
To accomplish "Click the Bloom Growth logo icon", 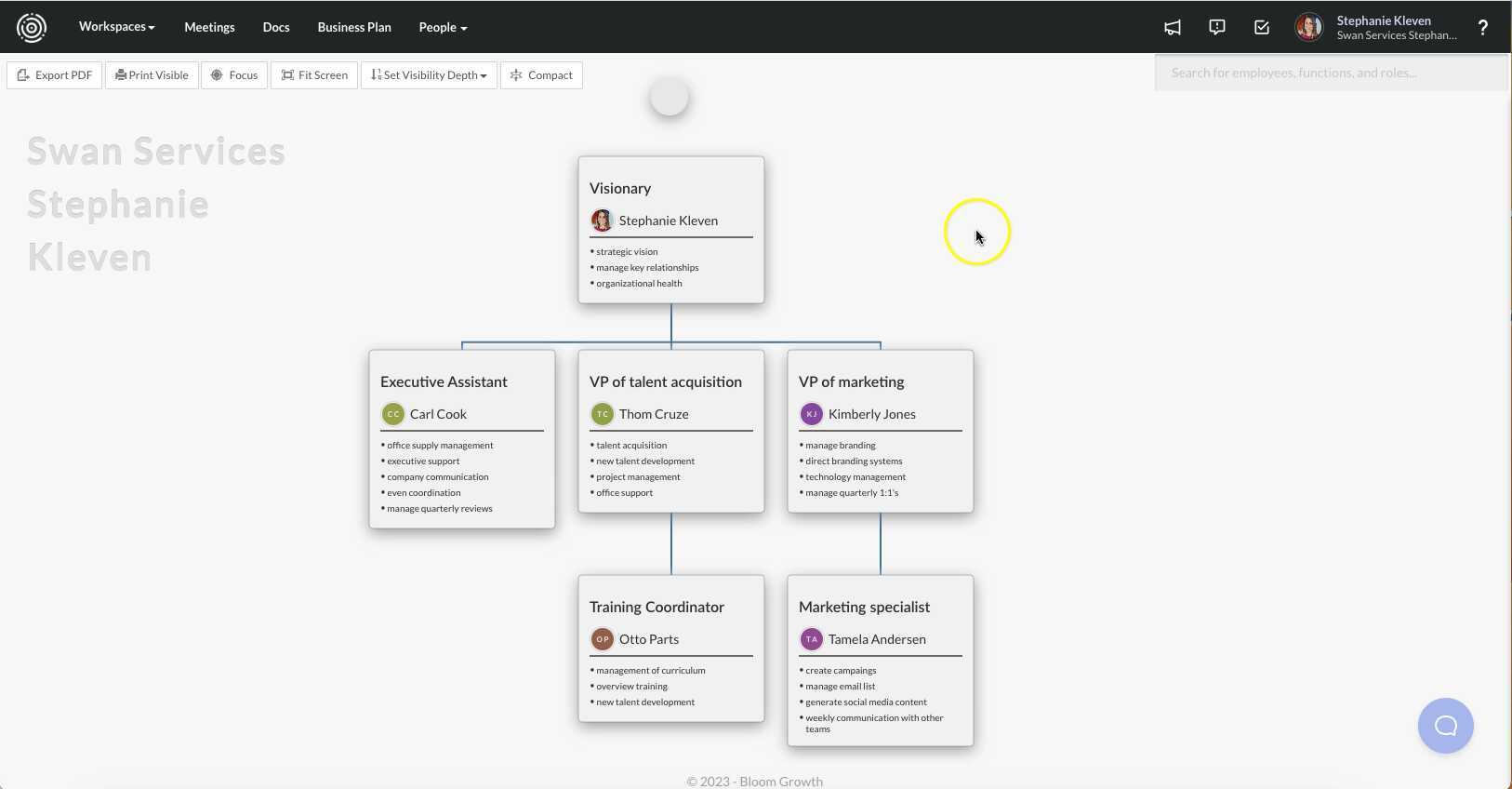I will [x=32, y=28].
